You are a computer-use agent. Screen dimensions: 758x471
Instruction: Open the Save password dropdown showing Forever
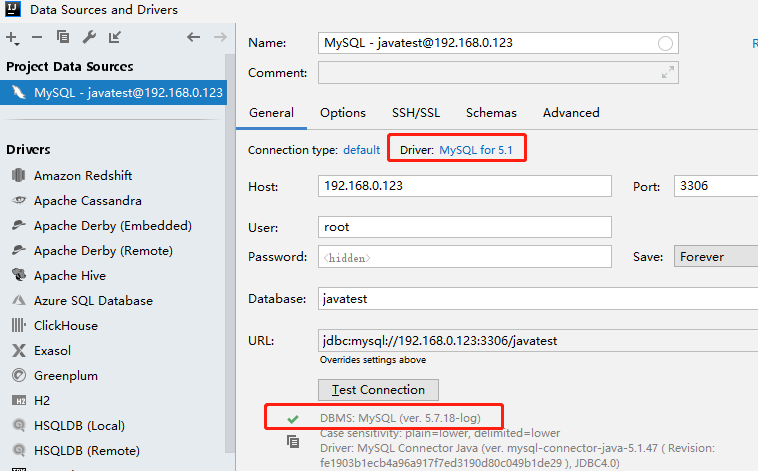pyautogui.click(x=716, y=256)
